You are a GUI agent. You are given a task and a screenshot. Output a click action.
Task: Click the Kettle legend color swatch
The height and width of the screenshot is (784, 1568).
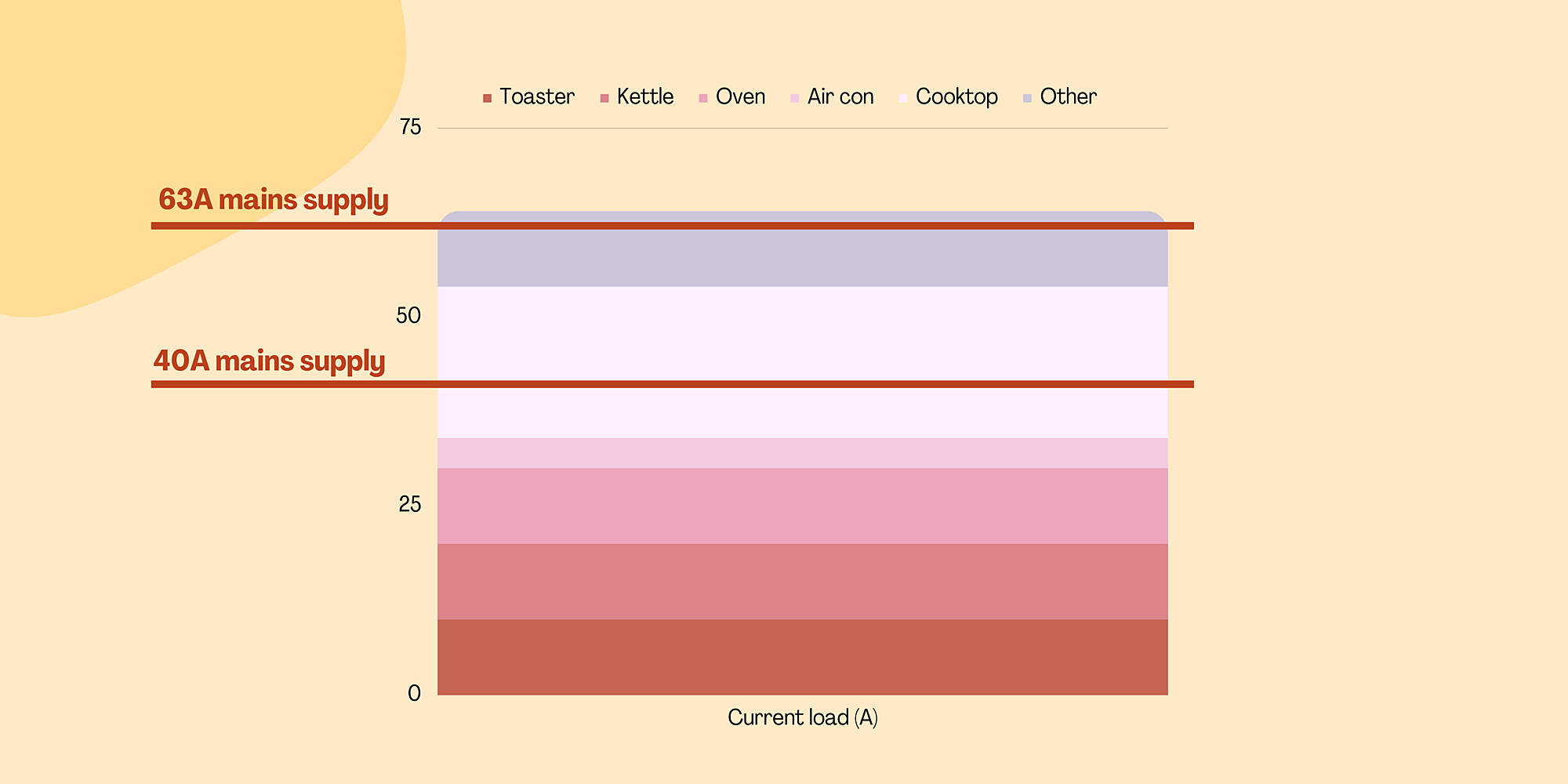click(604, 98)
